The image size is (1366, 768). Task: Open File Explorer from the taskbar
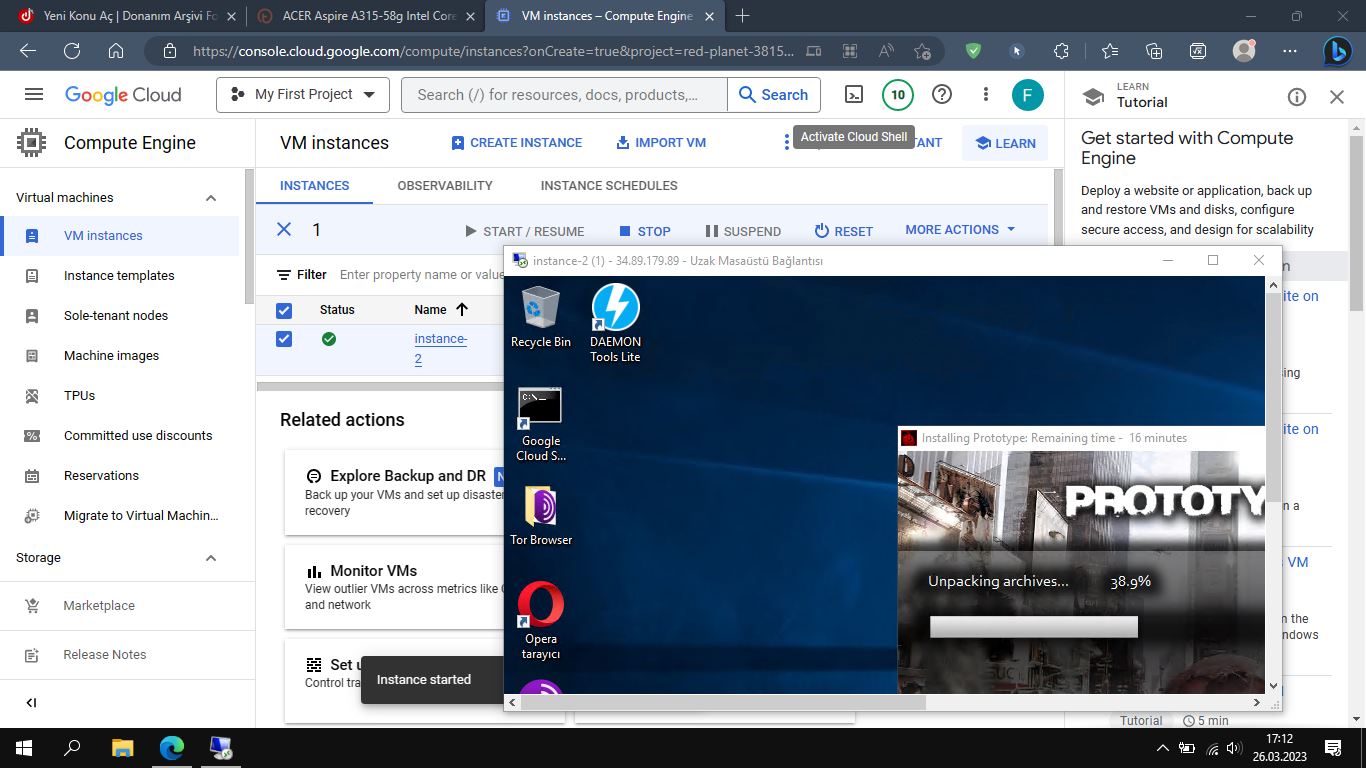(122, 748)
